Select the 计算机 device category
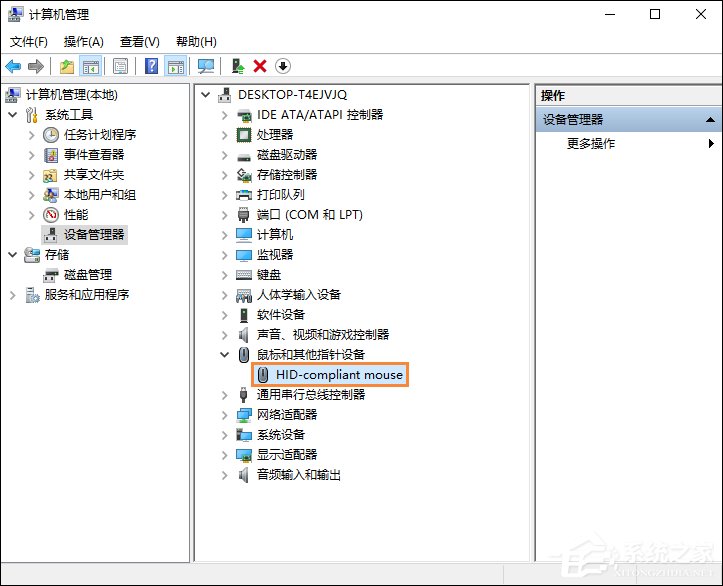The image size is (723, 586). (275, 235)
